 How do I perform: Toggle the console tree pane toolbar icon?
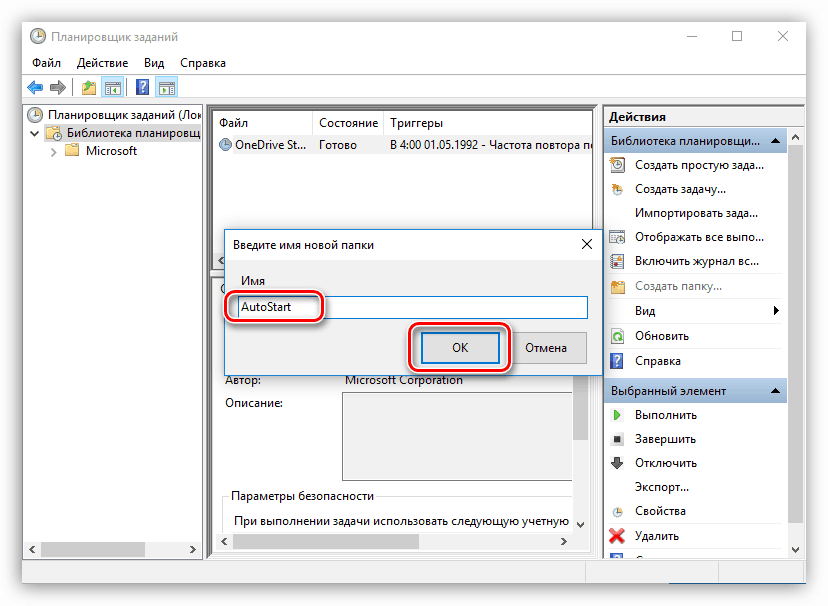(112, 87)
